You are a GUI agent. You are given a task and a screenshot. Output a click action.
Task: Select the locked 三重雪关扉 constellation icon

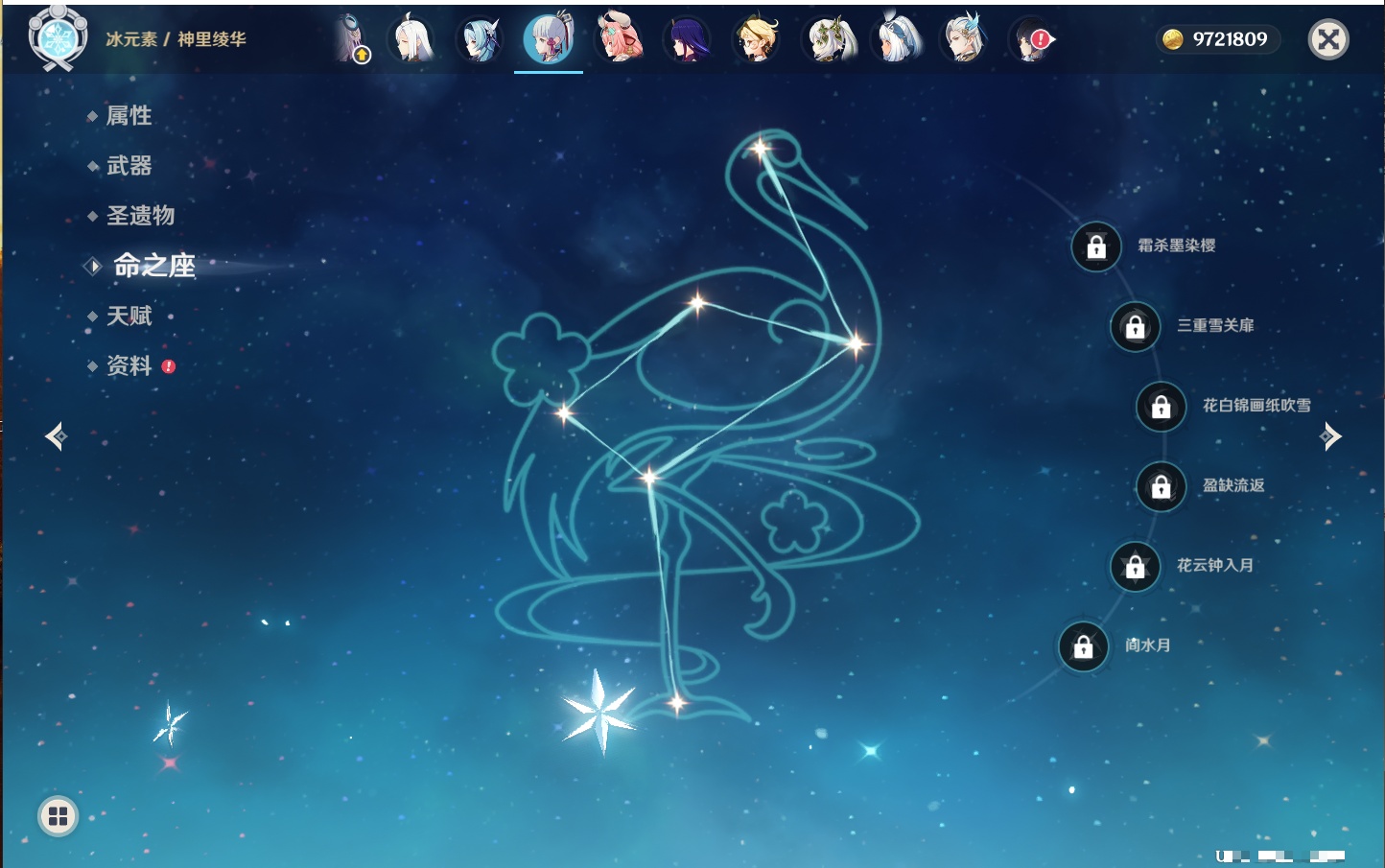[x=1135, y=327]
